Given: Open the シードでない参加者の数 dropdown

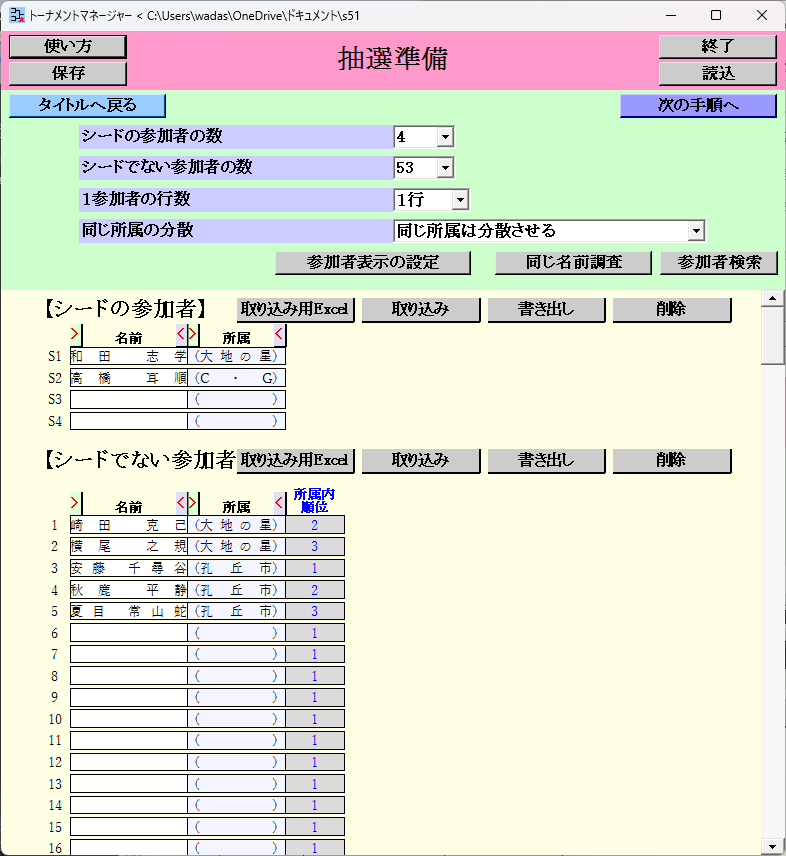Looking at the screenshot, I should coord(445,168).
